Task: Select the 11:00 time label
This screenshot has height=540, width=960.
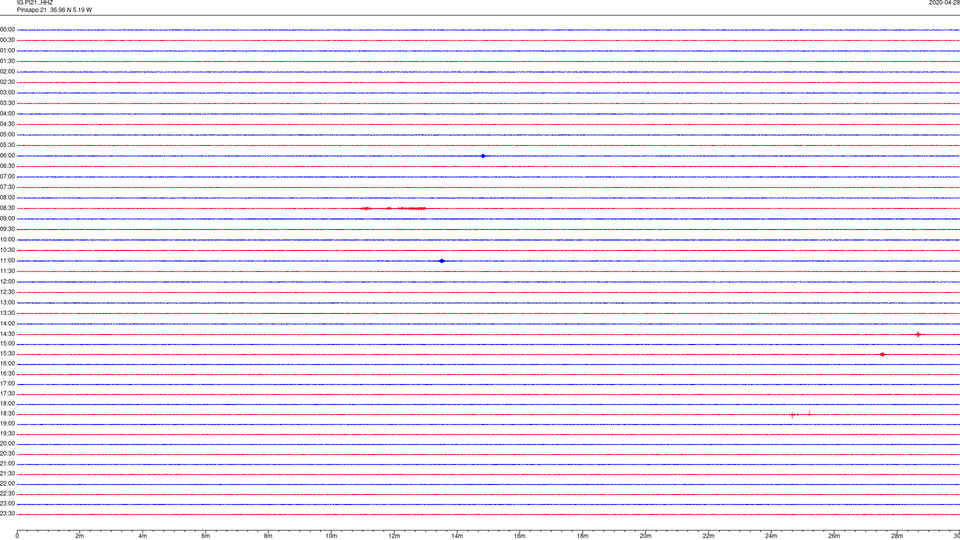Action: pos(7,261)
